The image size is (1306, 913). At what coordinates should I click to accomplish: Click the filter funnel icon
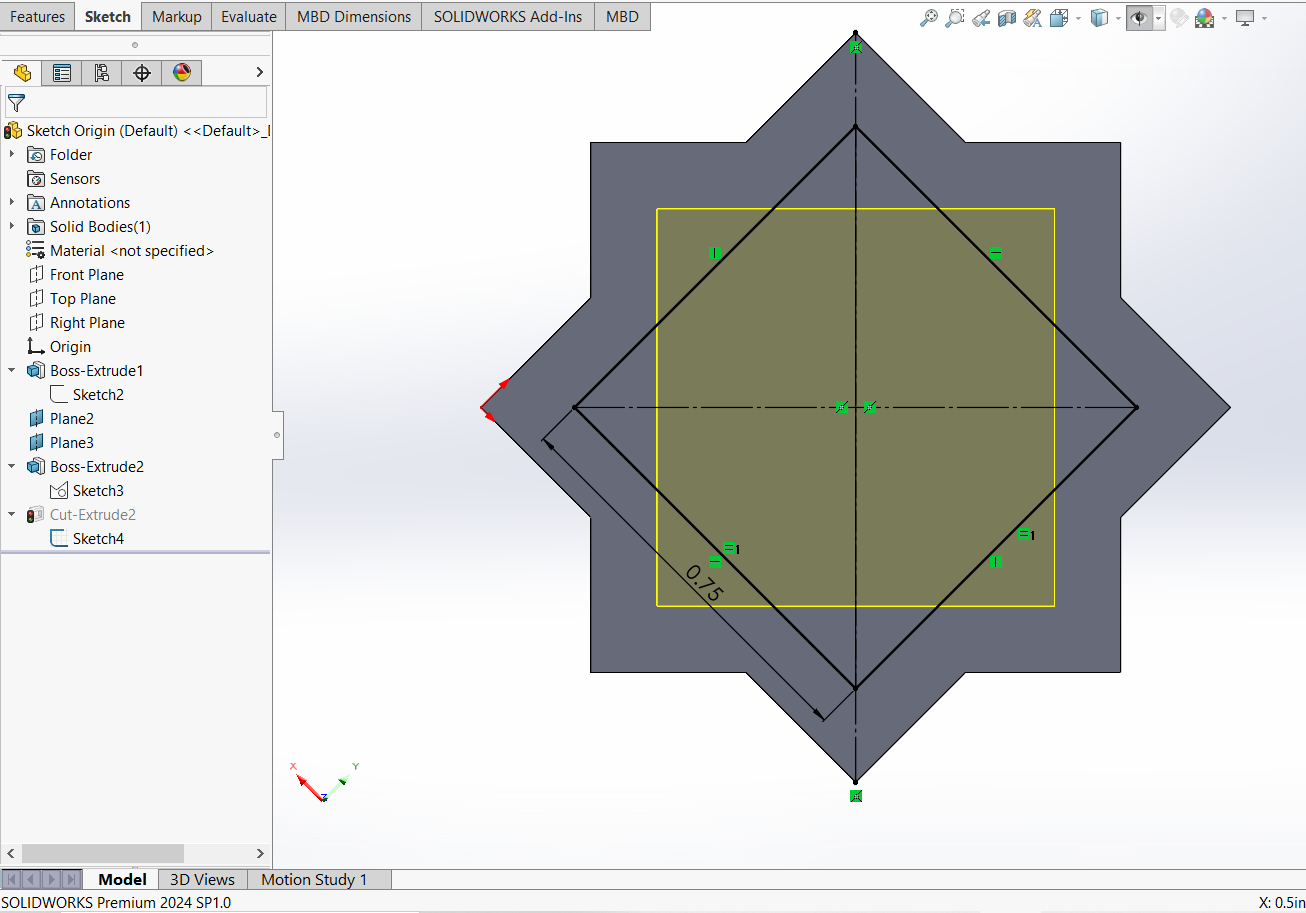coord(16,102)
